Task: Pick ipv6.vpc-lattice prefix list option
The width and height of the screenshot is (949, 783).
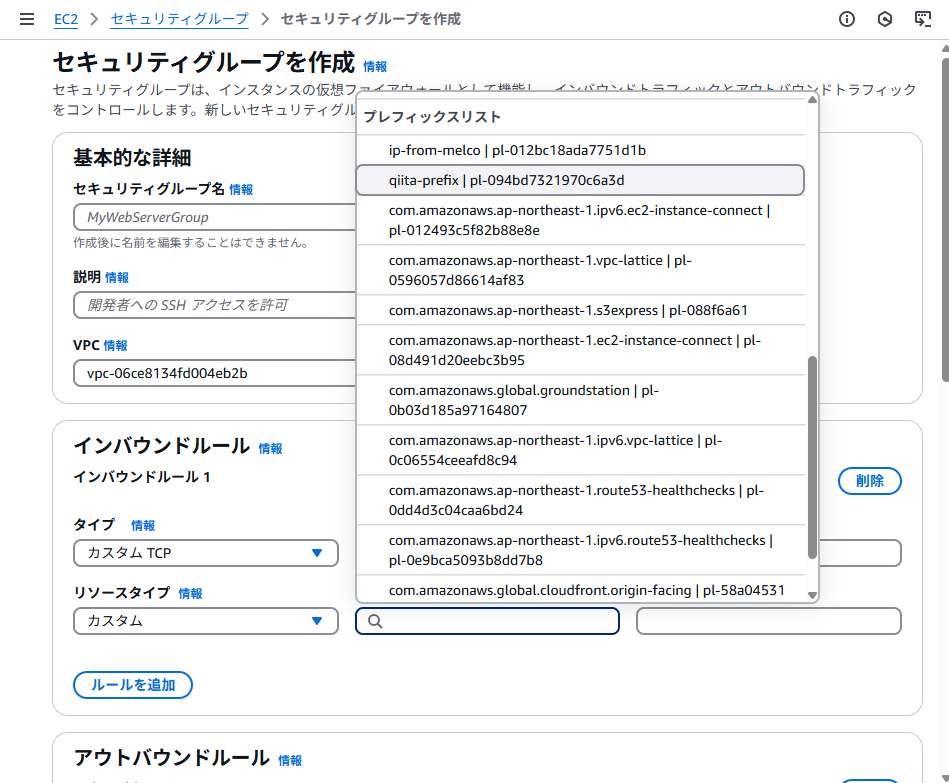Action: (x=580, y=450)
